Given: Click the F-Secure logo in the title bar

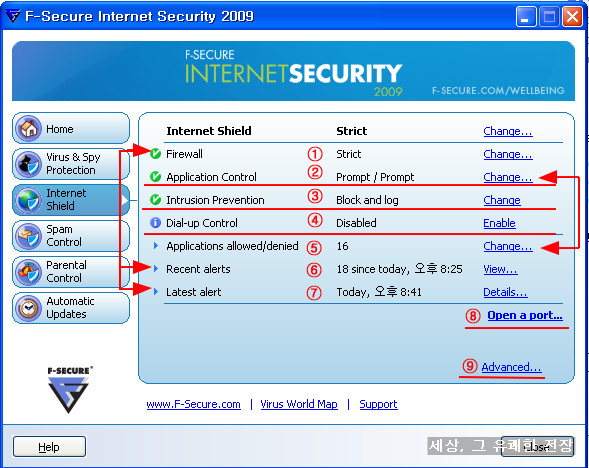Looking at the screenshot, I should [x=13, y=16].
